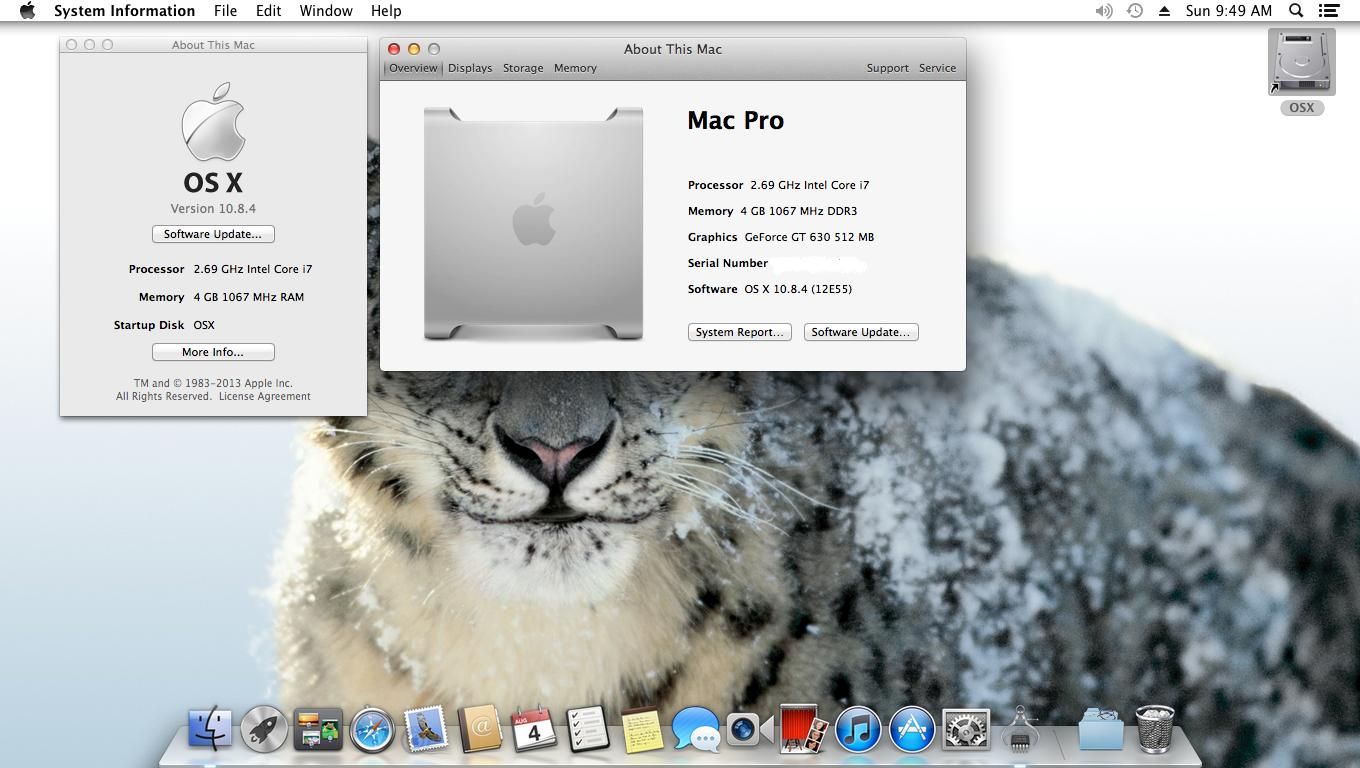1360x768 pixels.
Task: Open the Trash in the Dock
Action: coord(1155,729)
